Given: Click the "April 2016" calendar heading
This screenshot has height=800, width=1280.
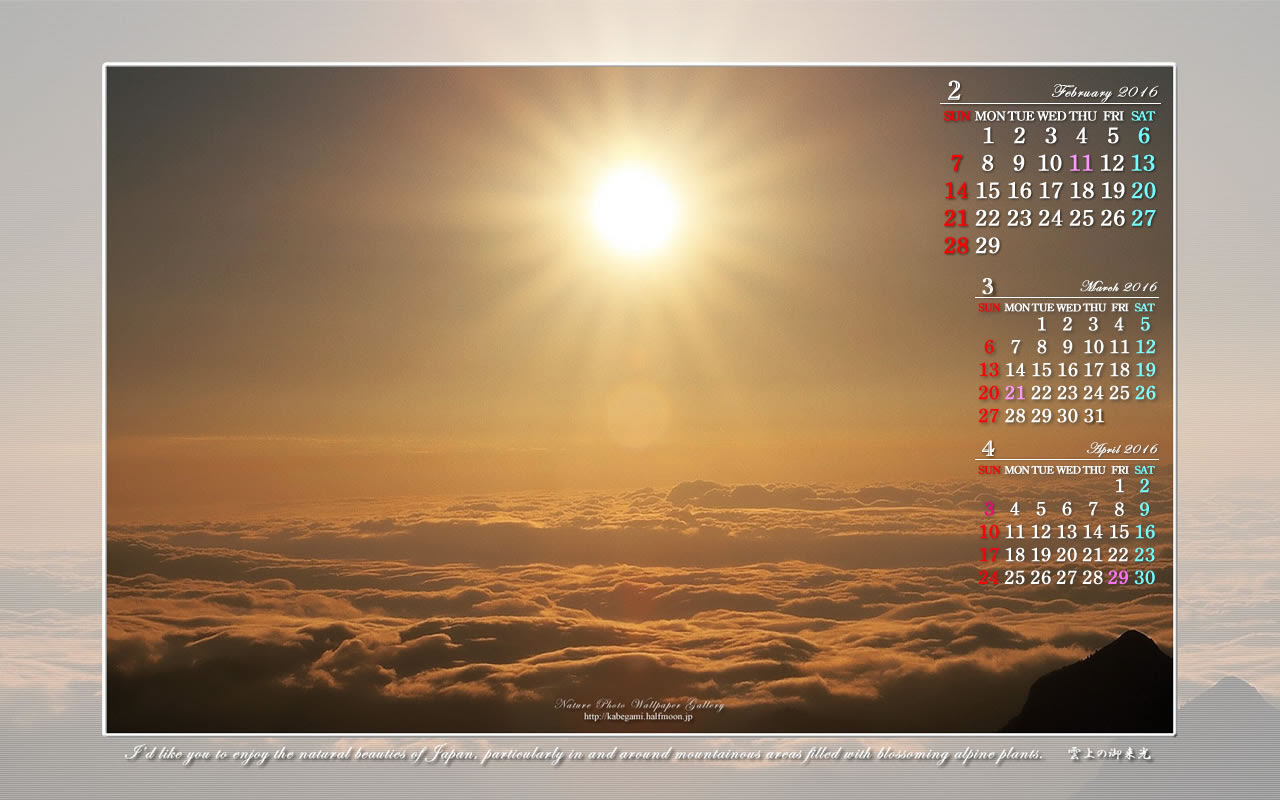Looking at the screenshot, I should point(1122,449).
